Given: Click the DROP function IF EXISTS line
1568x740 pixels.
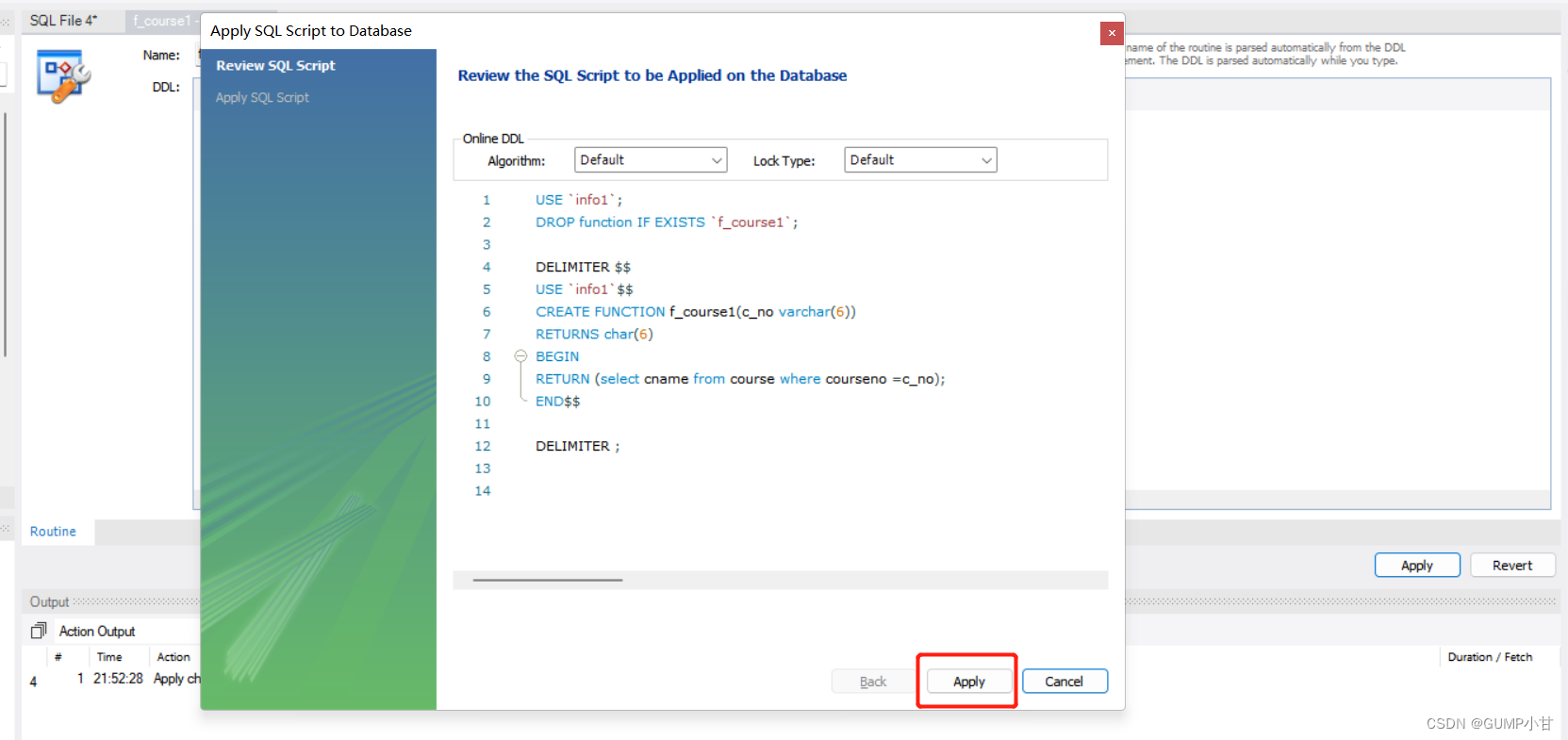Looking at the screenshot, I should [x=667, y=222].
